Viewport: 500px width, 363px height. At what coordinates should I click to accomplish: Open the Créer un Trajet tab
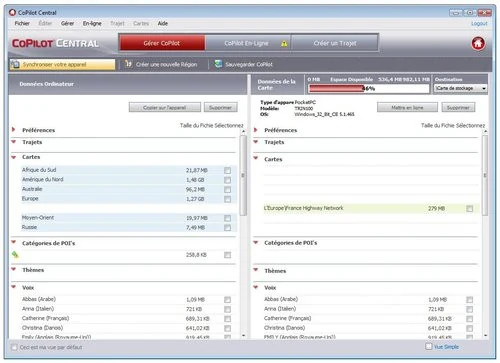pos(335,43)
